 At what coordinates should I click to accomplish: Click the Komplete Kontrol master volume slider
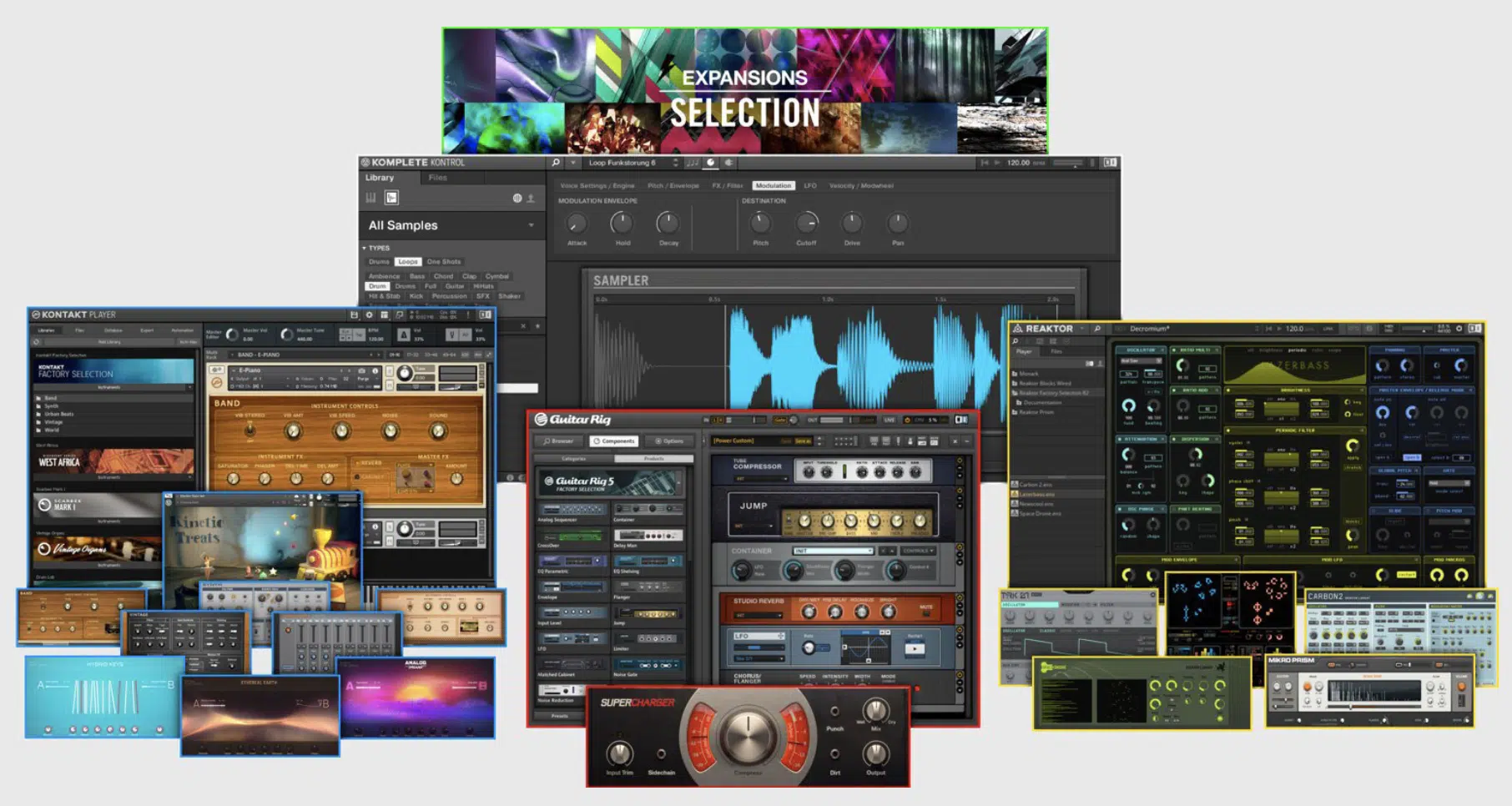click(x=1069, y=163)
